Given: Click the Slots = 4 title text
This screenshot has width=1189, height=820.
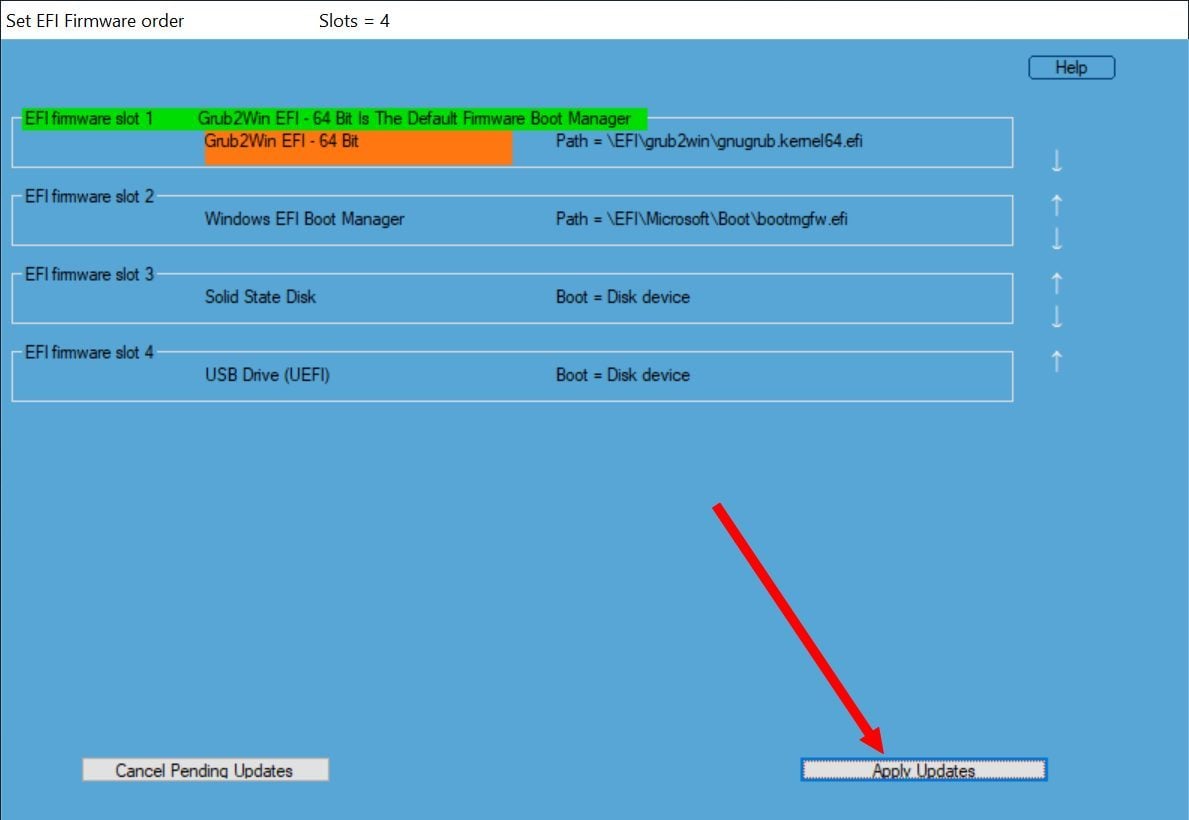Looking at the screenshot, I should (x=354, y=20).
